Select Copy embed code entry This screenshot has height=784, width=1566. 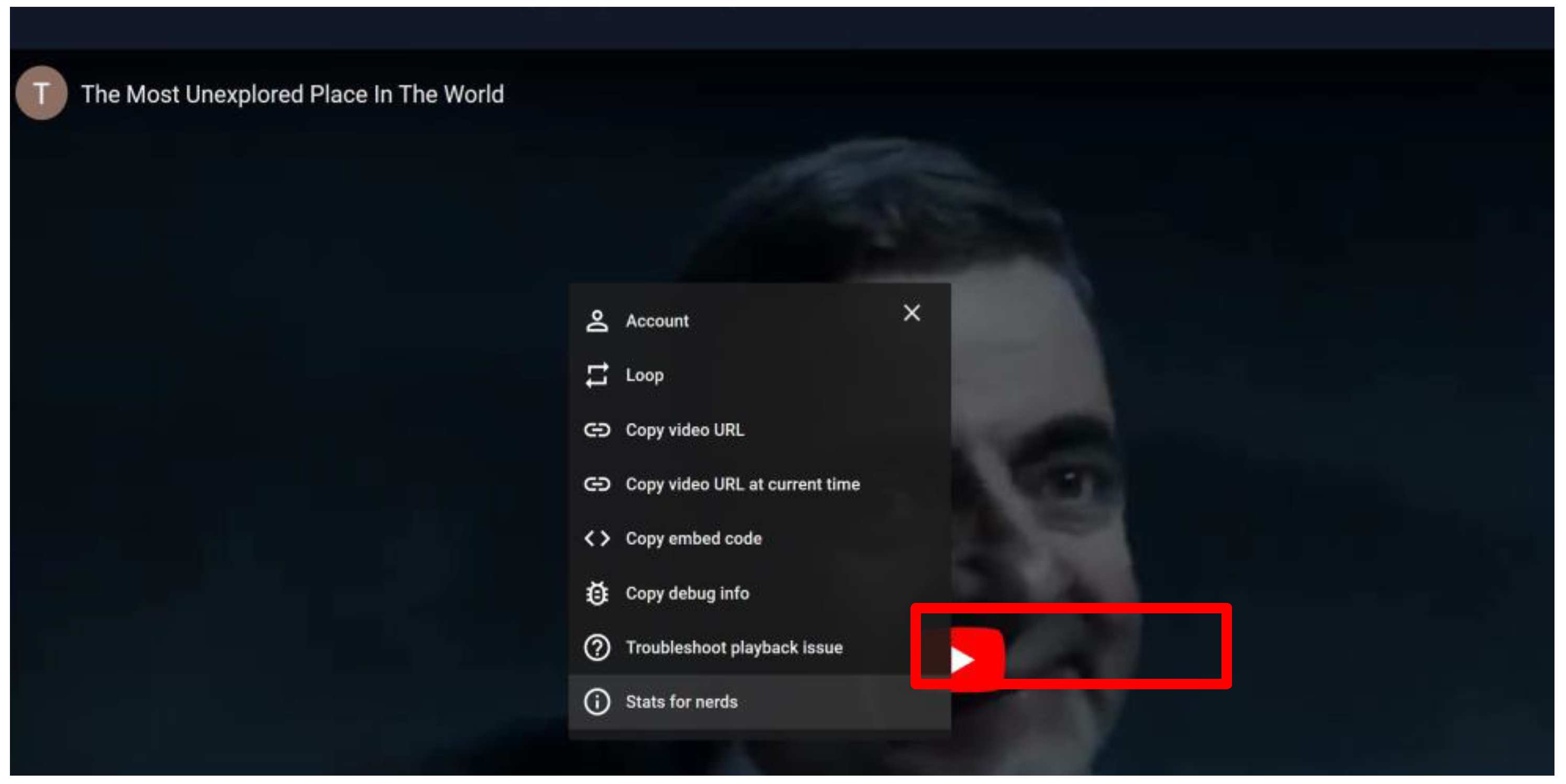coord(693,539)
